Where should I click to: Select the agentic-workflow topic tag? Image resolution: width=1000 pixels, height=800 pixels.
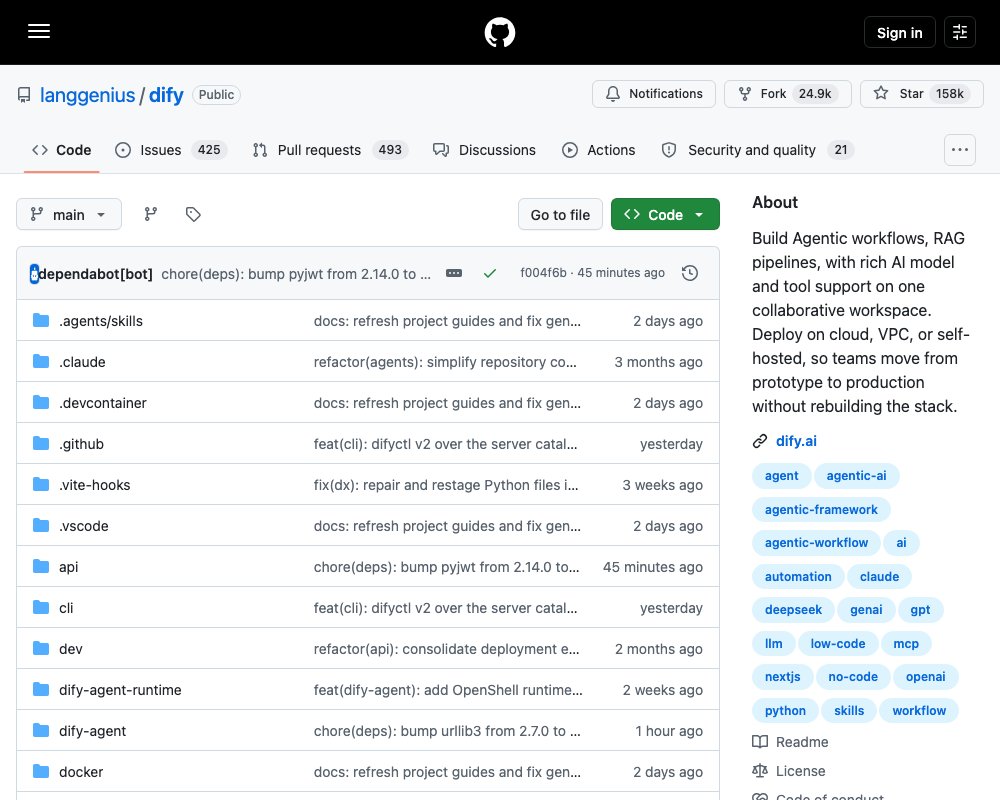(x=816, y=543)
